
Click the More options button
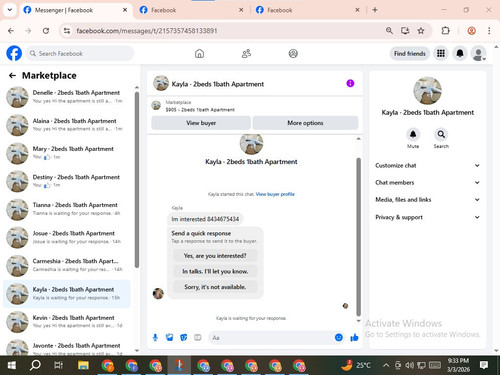point(305,123)
